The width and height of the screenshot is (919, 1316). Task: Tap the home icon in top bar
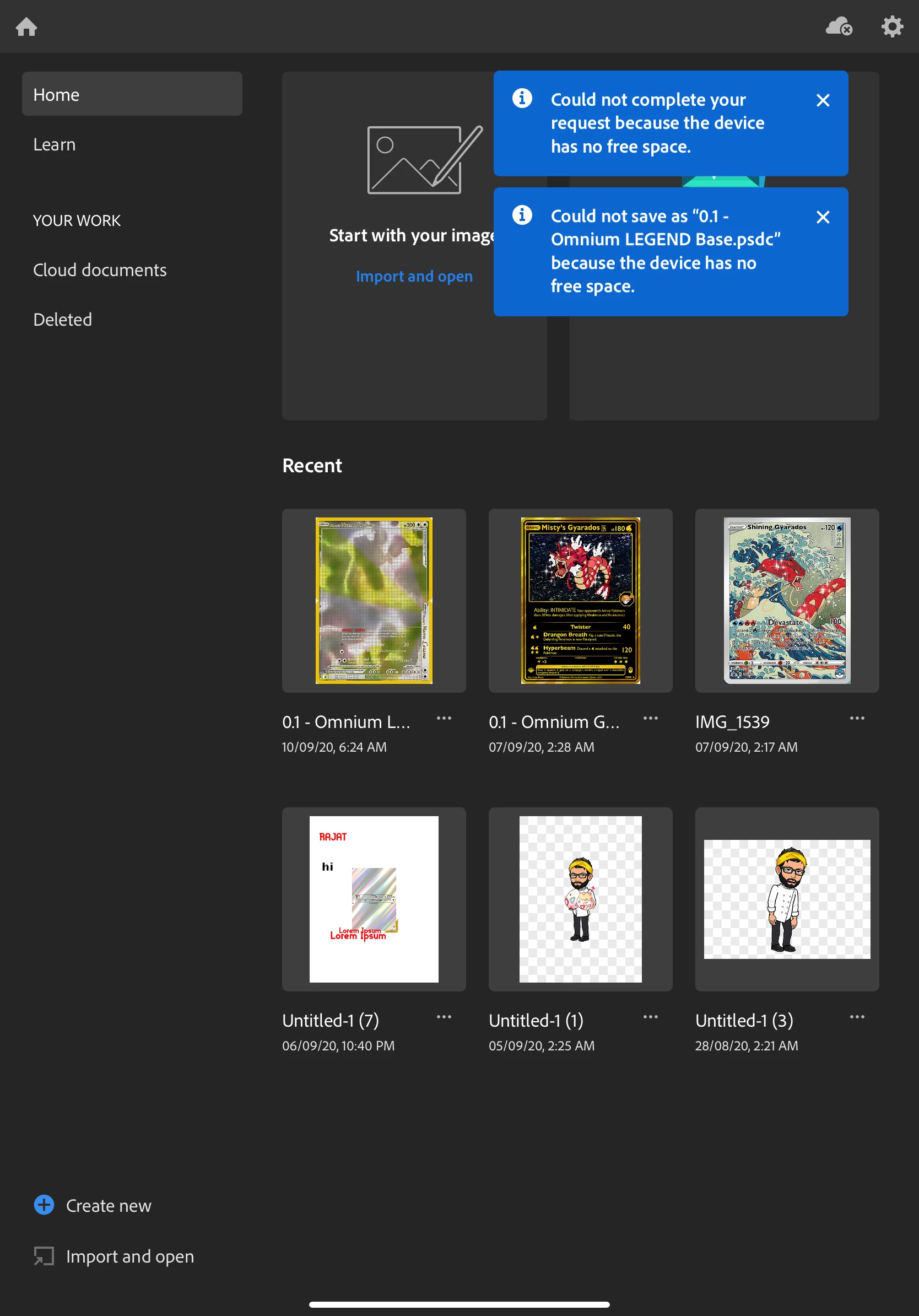[x=26, y=26]
